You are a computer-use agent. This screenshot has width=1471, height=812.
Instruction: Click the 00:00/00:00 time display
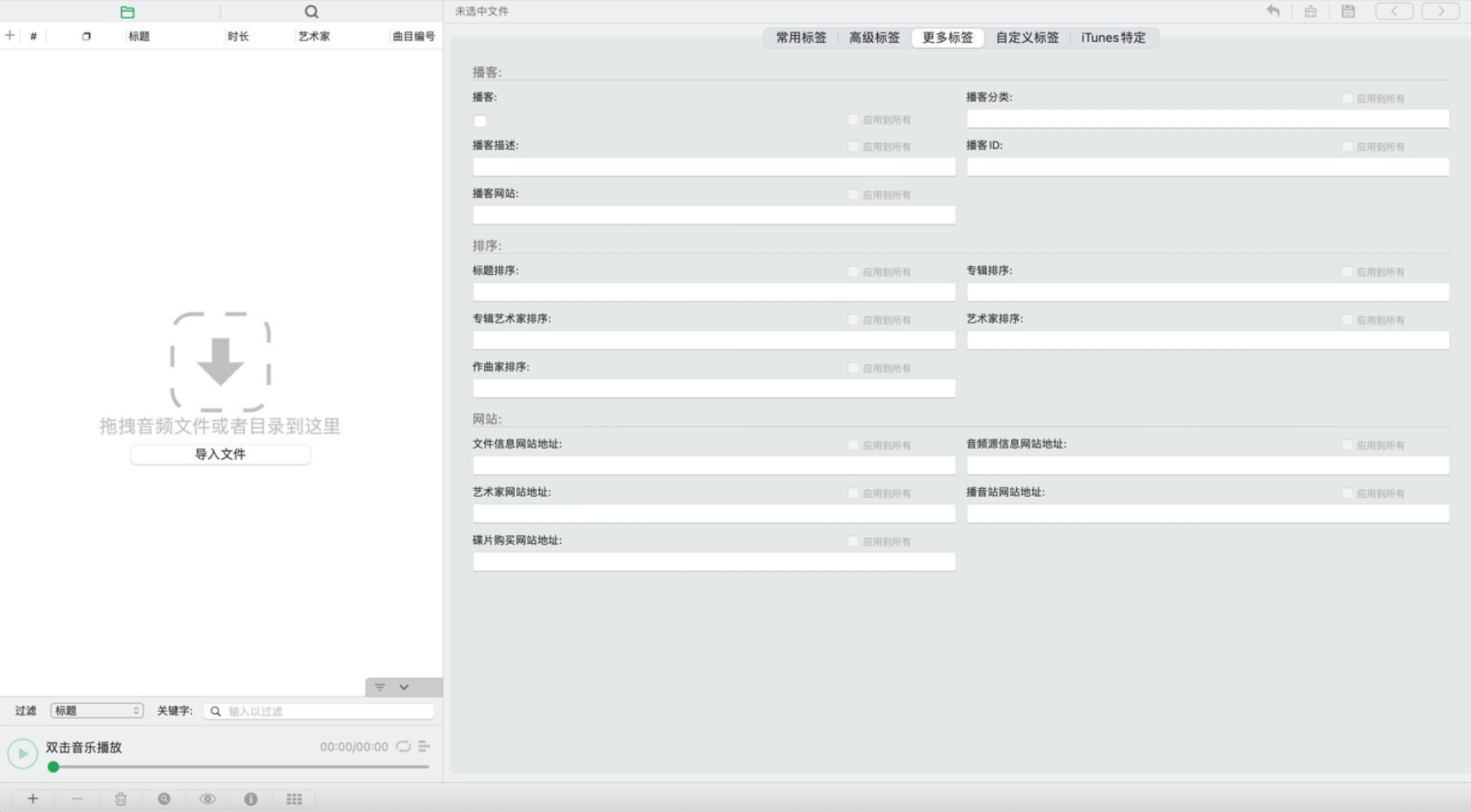point(354,747)
